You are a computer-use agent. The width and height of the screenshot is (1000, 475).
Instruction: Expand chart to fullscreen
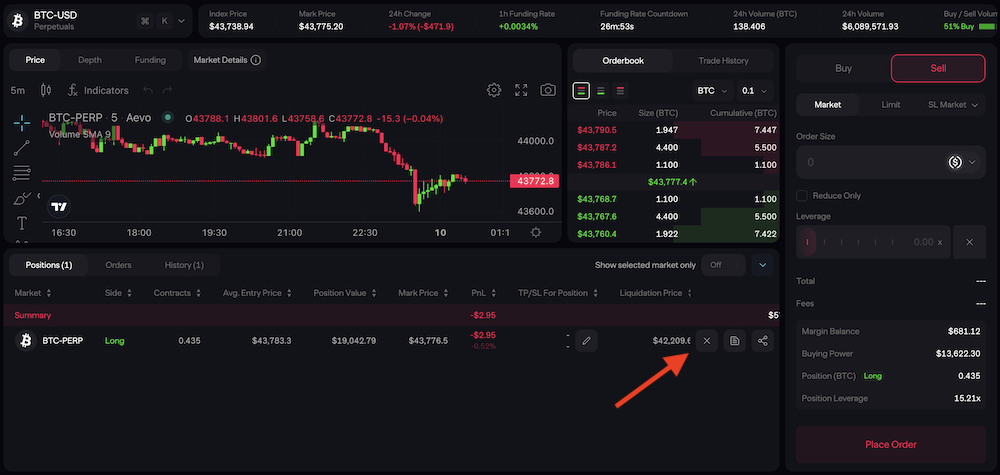[521, 90]
